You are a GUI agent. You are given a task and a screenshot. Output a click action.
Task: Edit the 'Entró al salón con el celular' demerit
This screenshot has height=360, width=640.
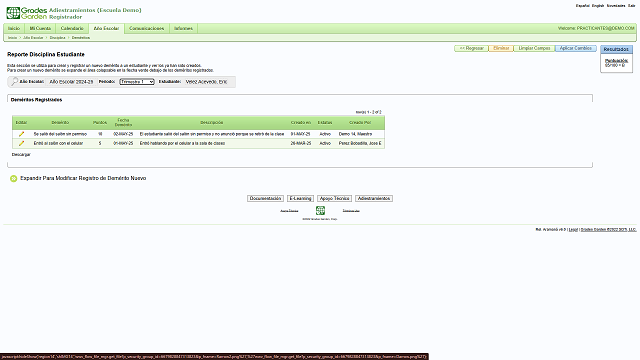[x=21, y=143]
